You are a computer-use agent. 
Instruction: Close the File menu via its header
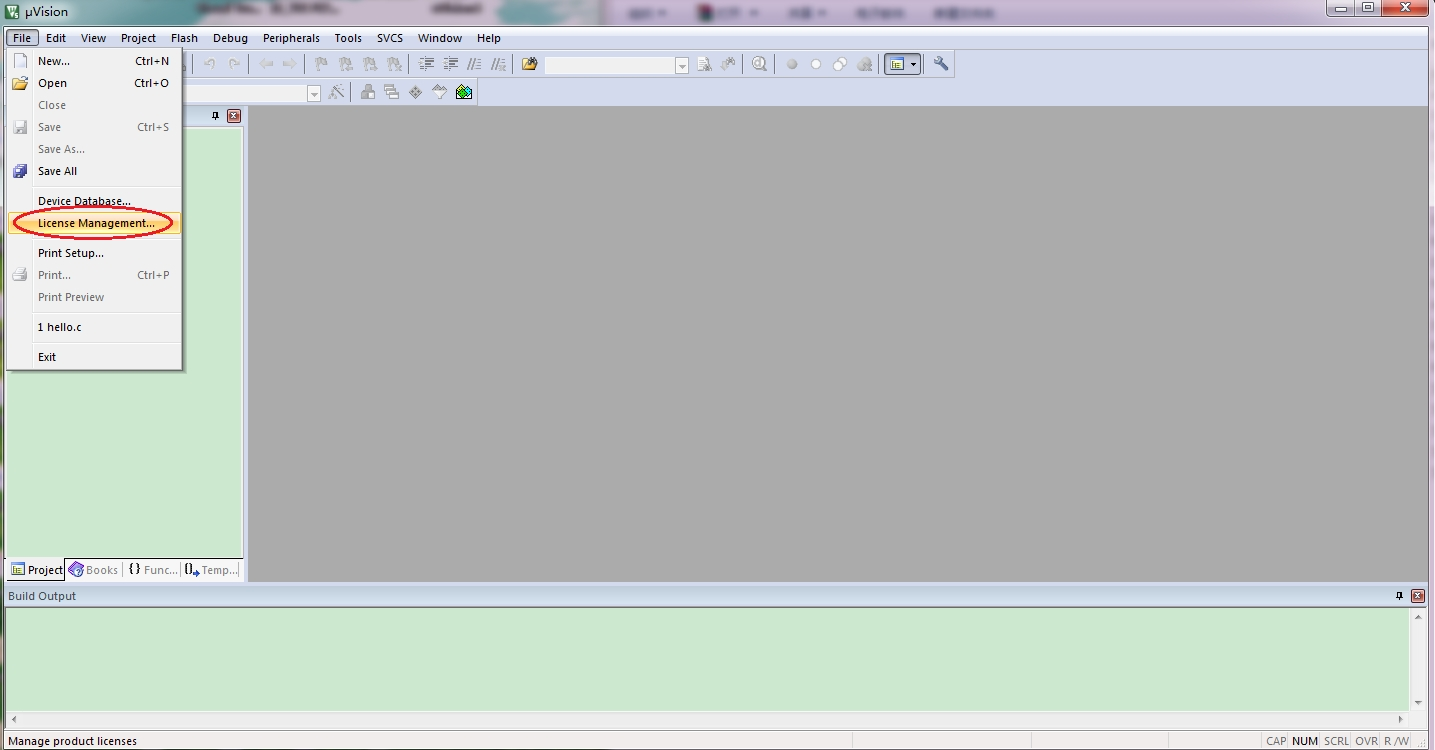point(22,38)
